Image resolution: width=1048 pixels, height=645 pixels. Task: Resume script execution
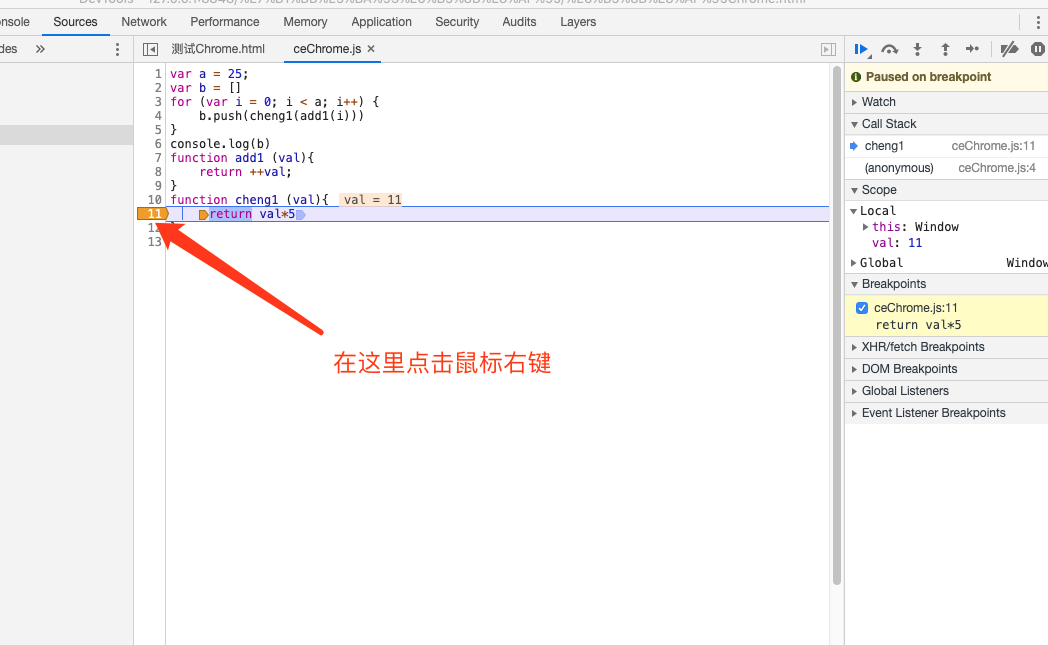(x=861, y=49)
